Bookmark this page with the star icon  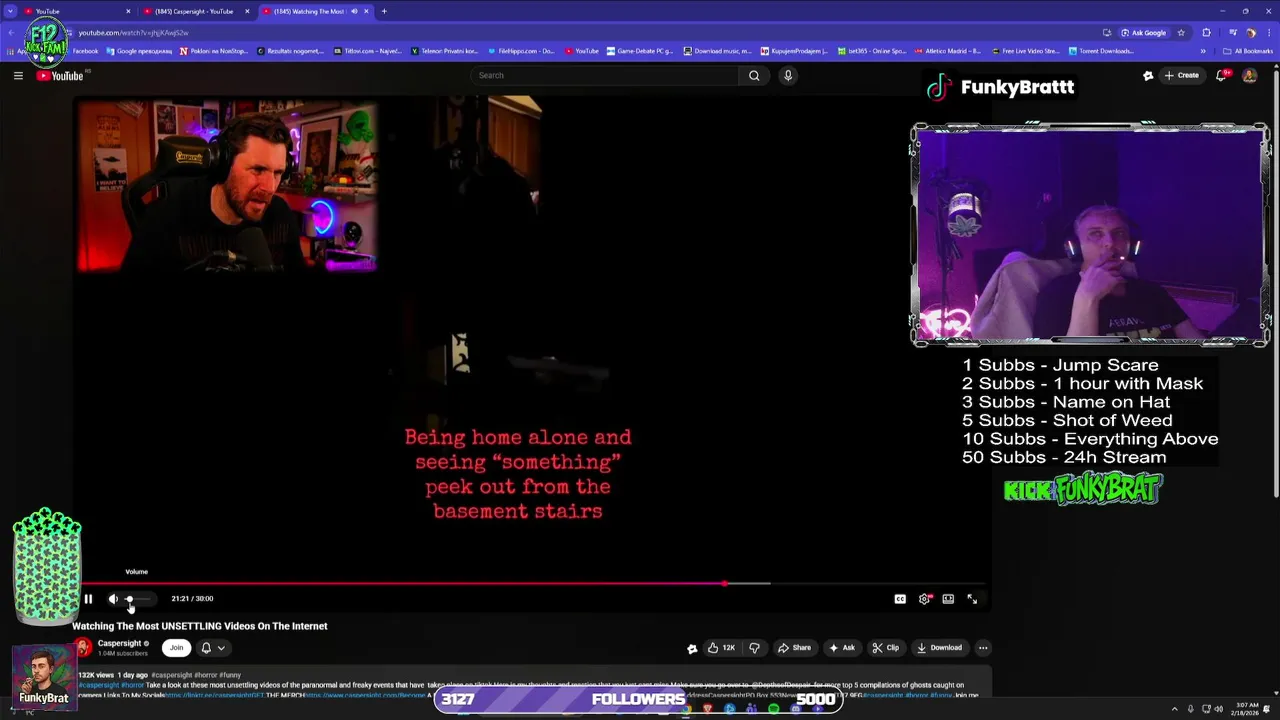coord(1181,33)
